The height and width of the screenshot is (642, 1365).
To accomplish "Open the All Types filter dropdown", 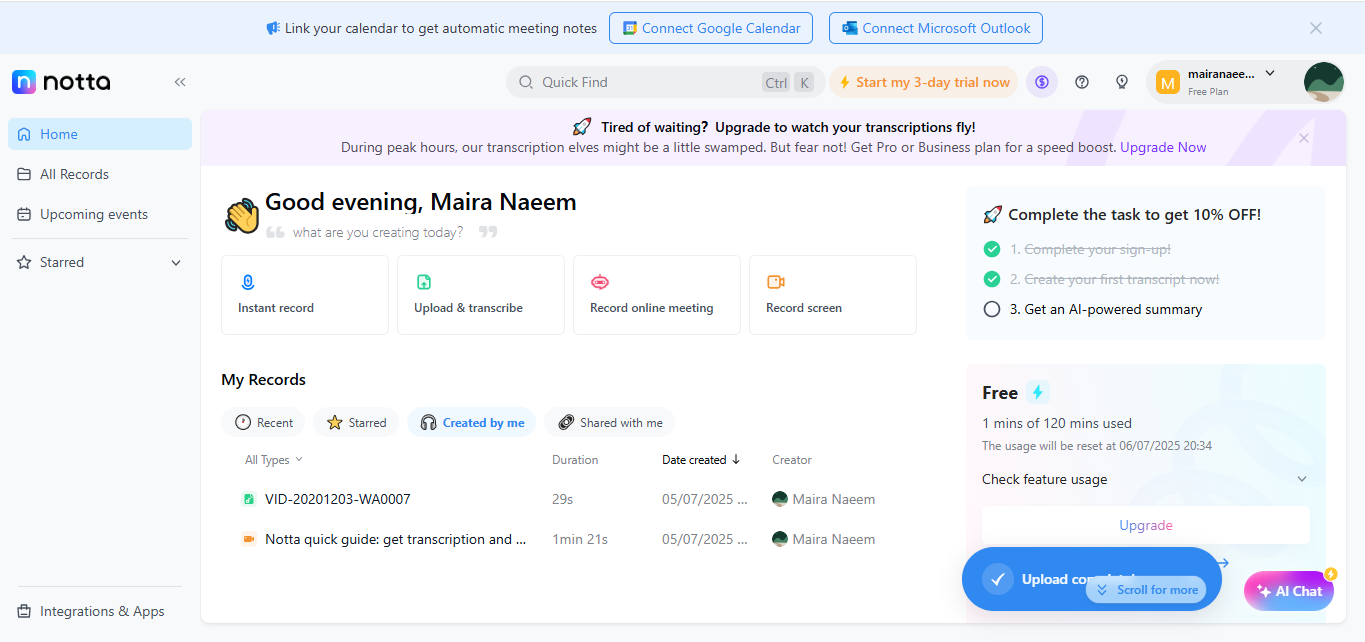I will point(273,460).
